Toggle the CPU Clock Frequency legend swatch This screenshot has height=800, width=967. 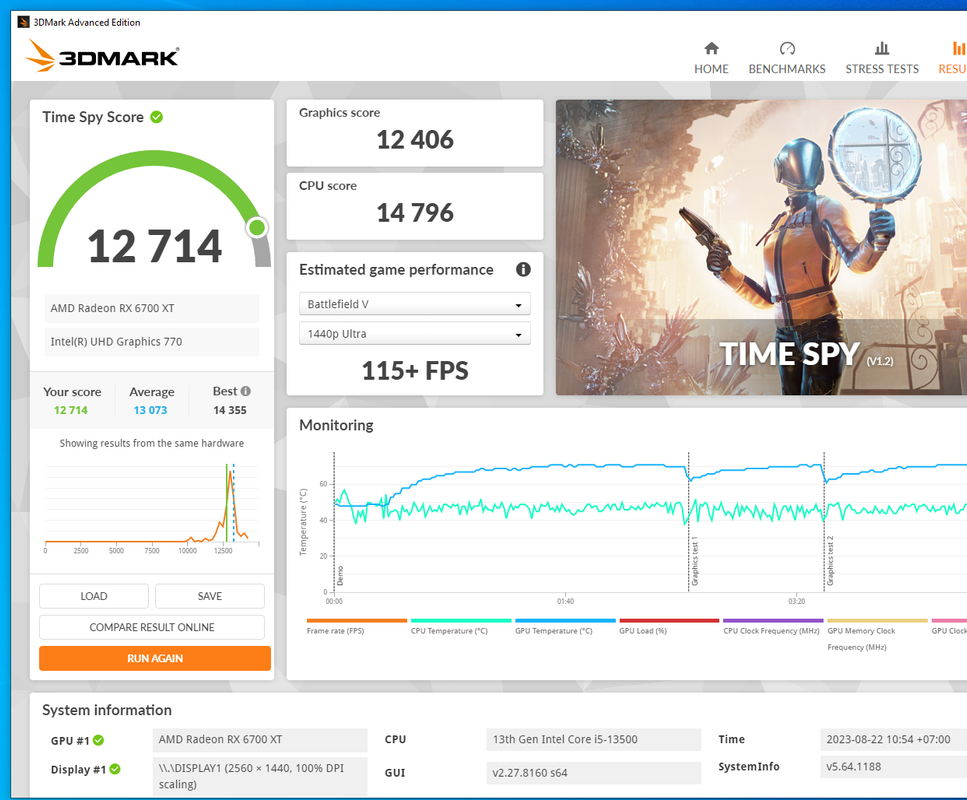773,621
